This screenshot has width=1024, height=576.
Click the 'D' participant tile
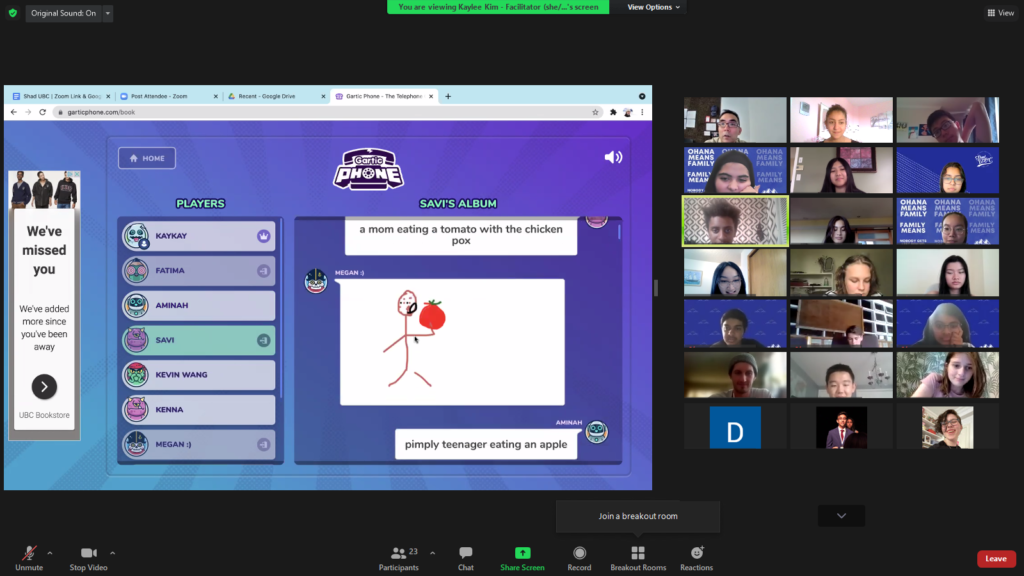pos(735,428)
